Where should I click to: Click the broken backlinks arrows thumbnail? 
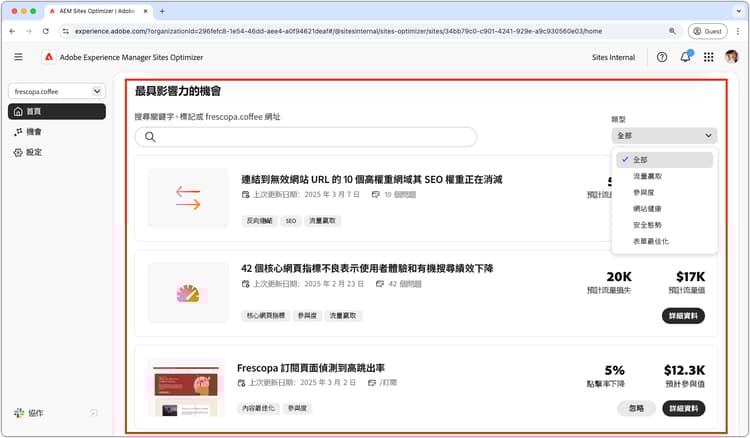pos(188,198)
